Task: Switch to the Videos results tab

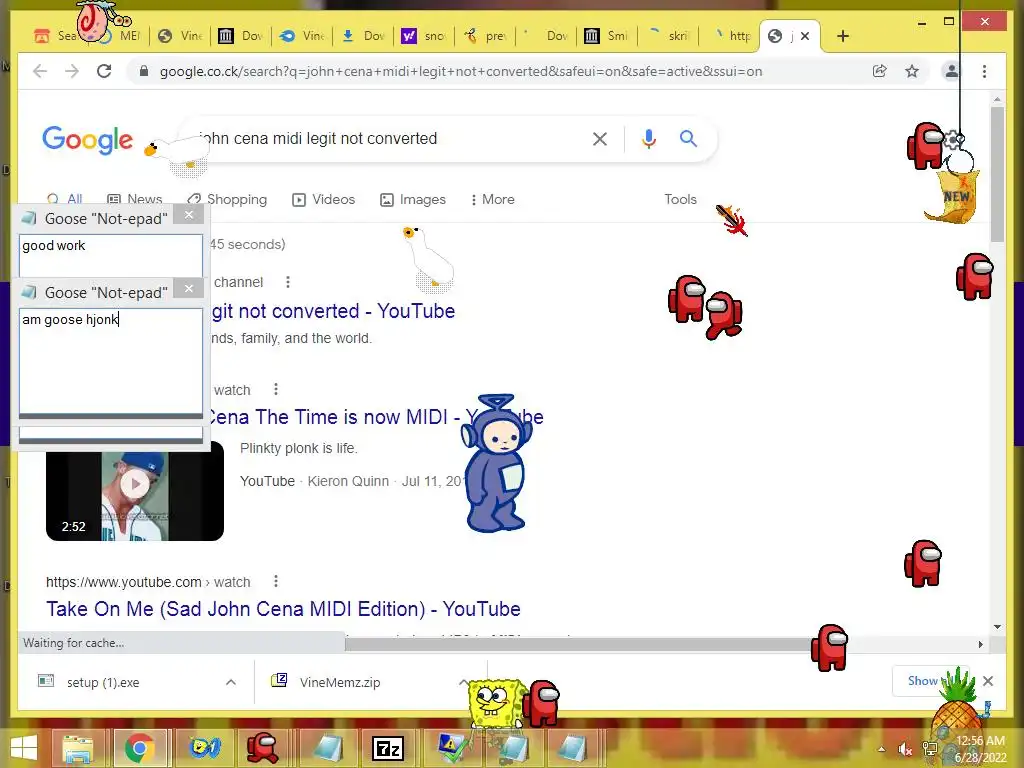Action: tap(323, 199)
